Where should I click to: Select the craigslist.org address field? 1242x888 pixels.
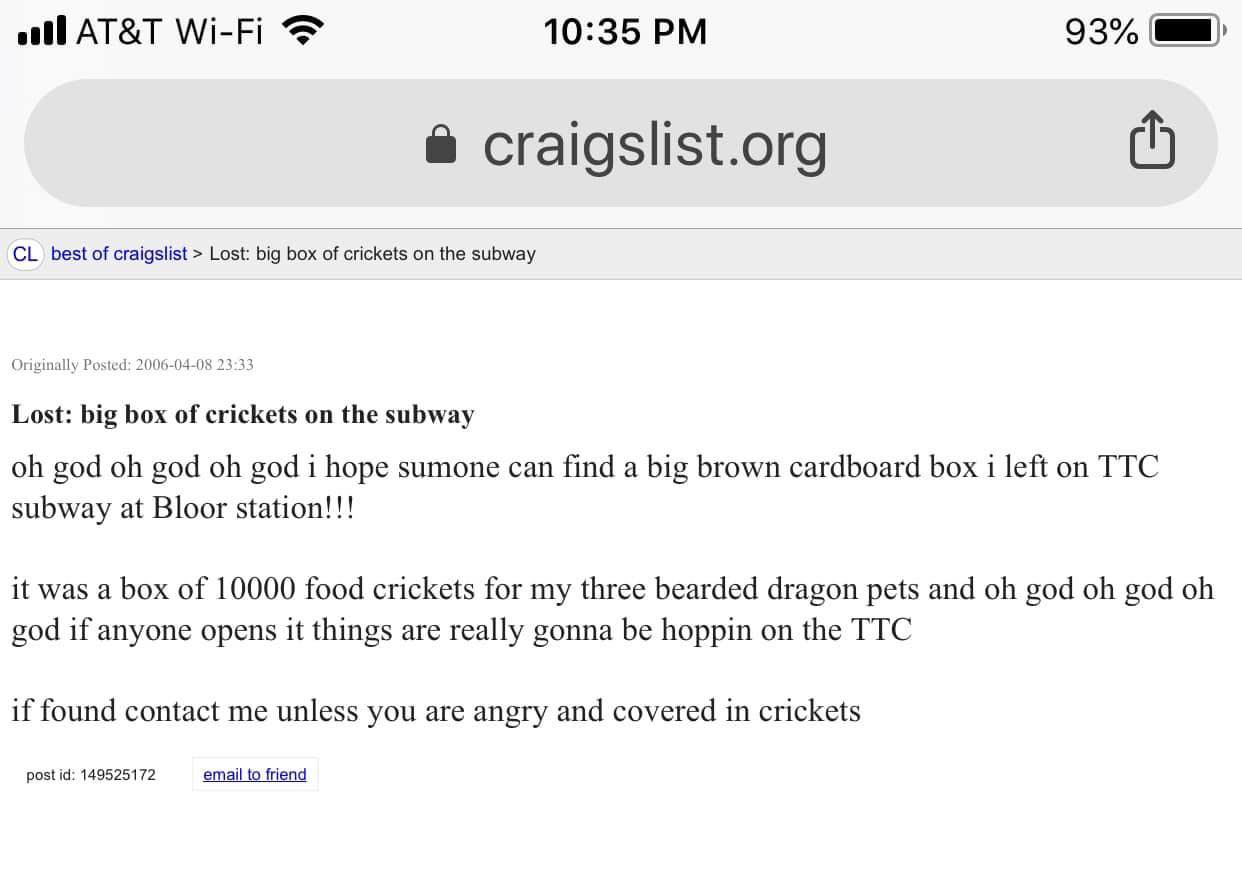click(x=620, y=143)
